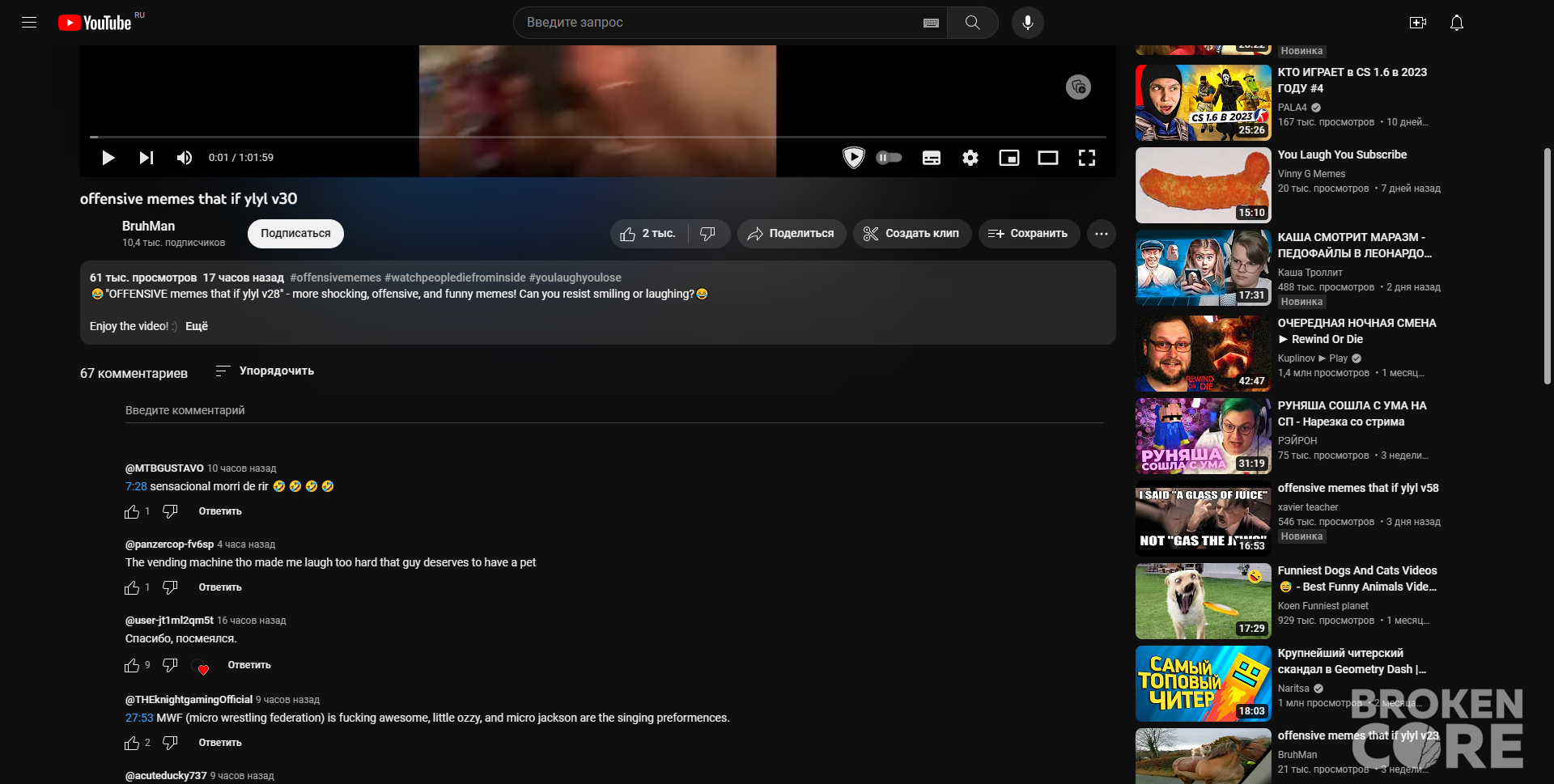Screen dimensions: 1554x784
Task: Open the Поделиться share dialog
Action: point(792,234)
